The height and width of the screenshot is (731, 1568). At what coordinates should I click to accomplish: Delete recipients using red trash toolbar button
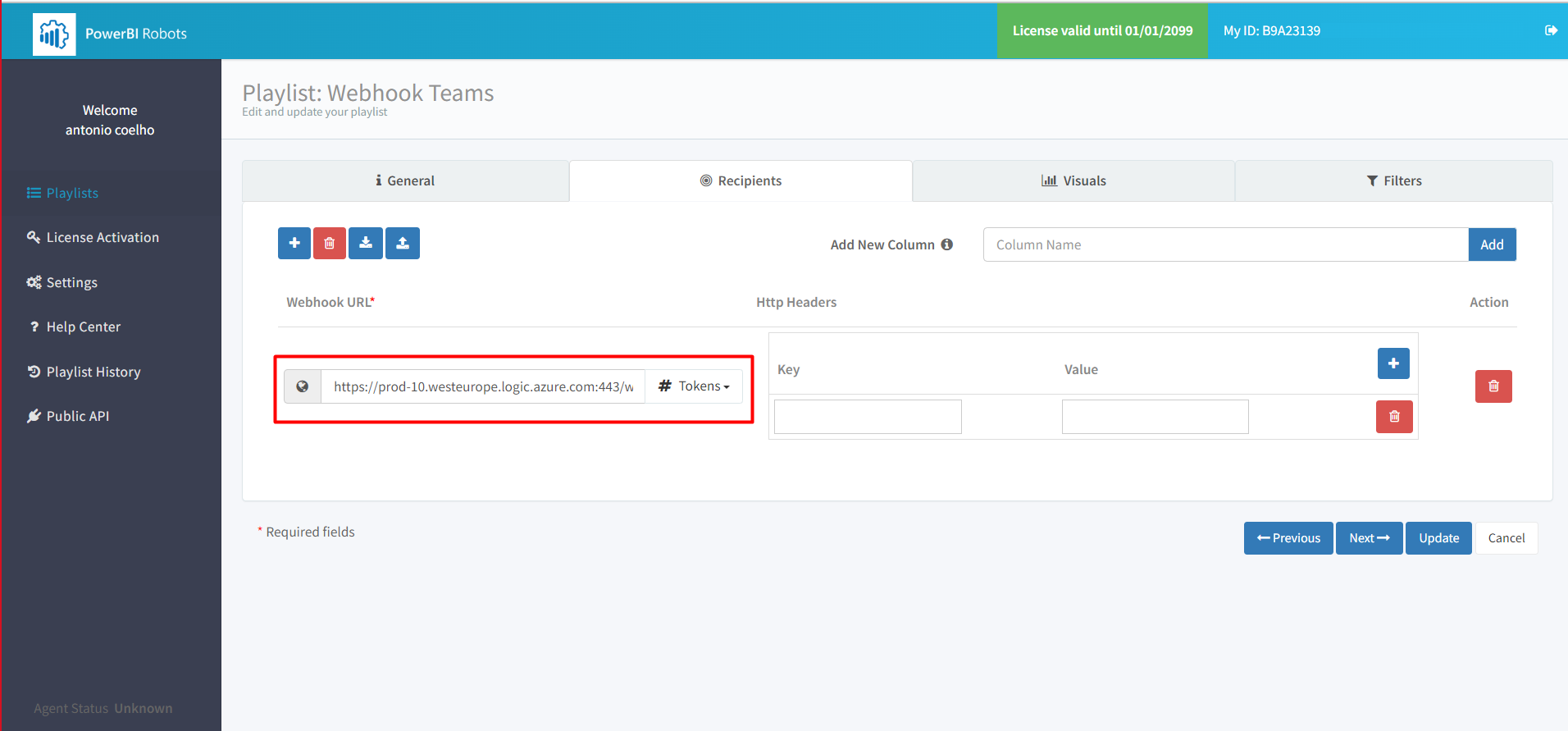330,243
